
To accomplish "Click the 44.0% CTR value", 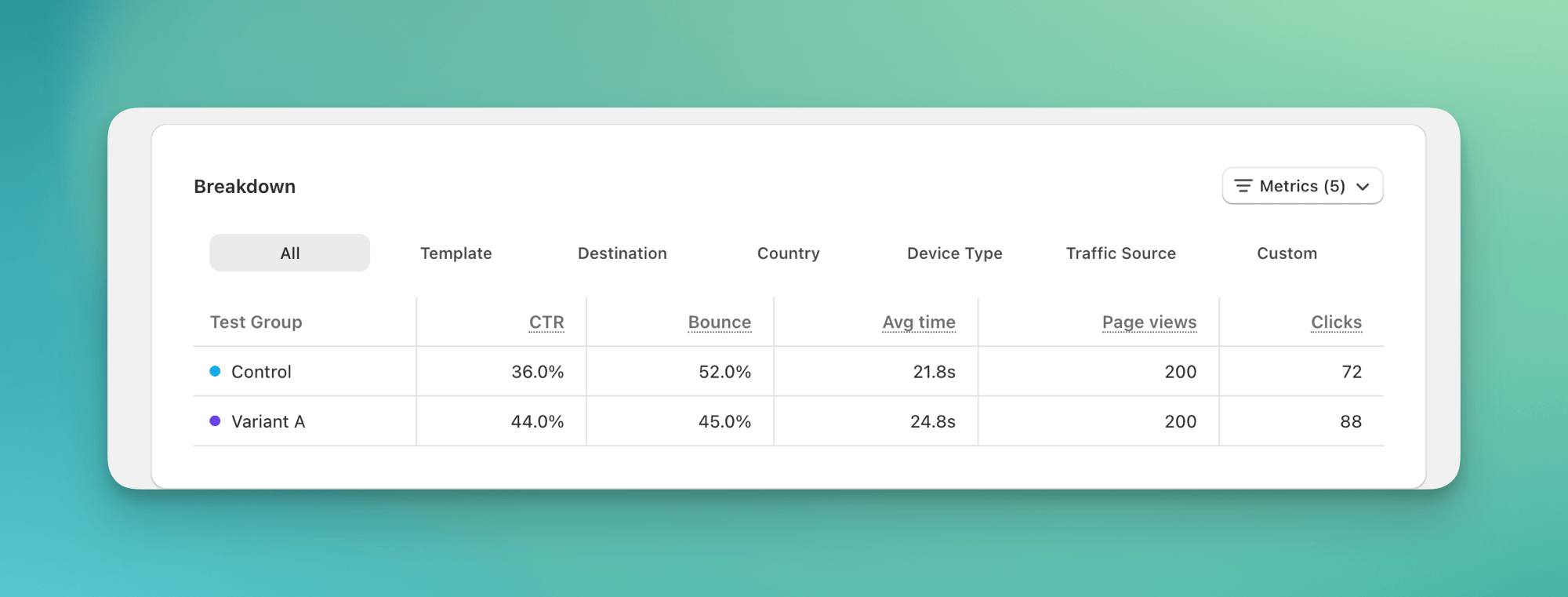I will 538,422.
